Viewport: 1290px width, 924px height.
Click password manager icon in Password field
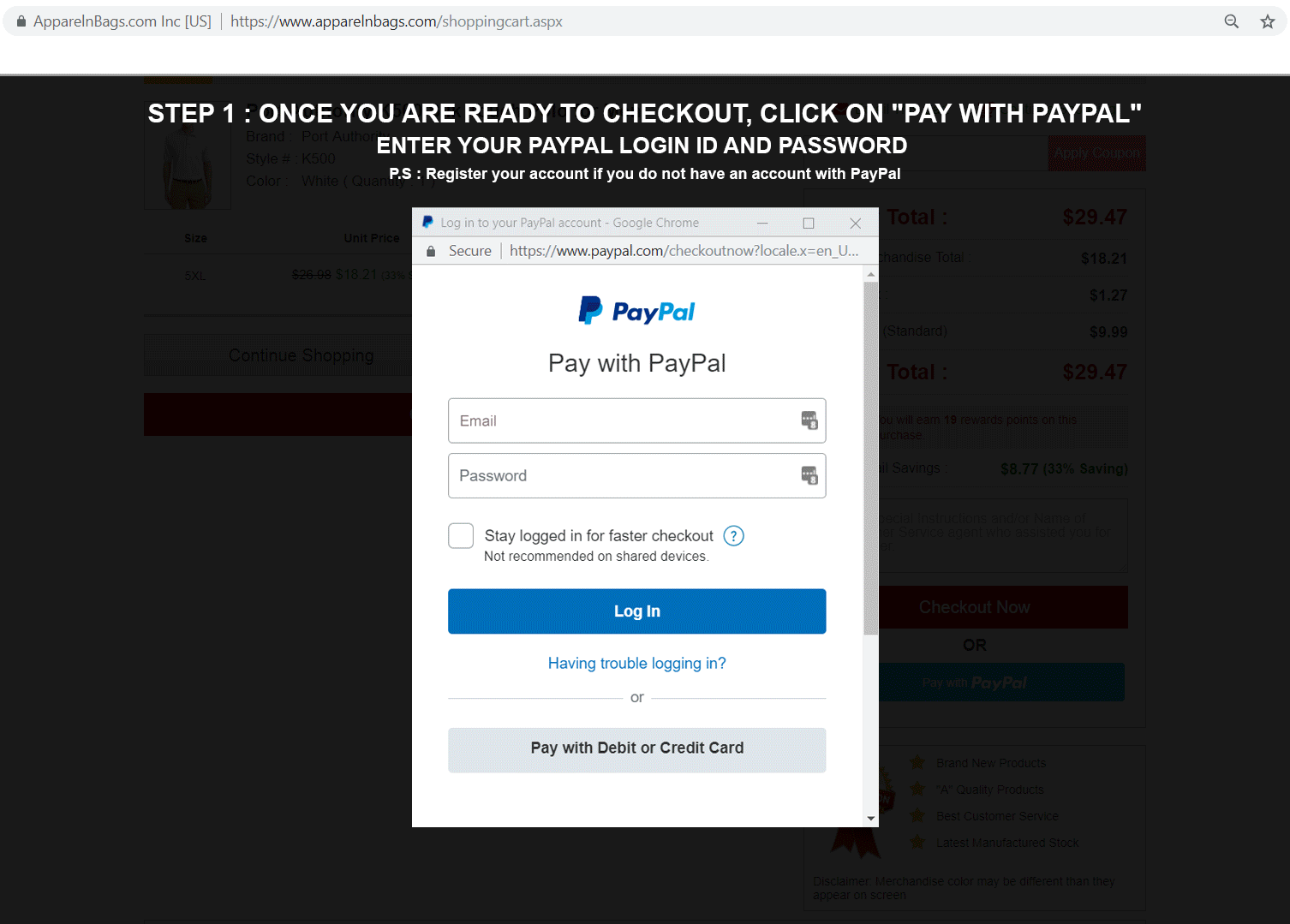(x=809, y=475)
